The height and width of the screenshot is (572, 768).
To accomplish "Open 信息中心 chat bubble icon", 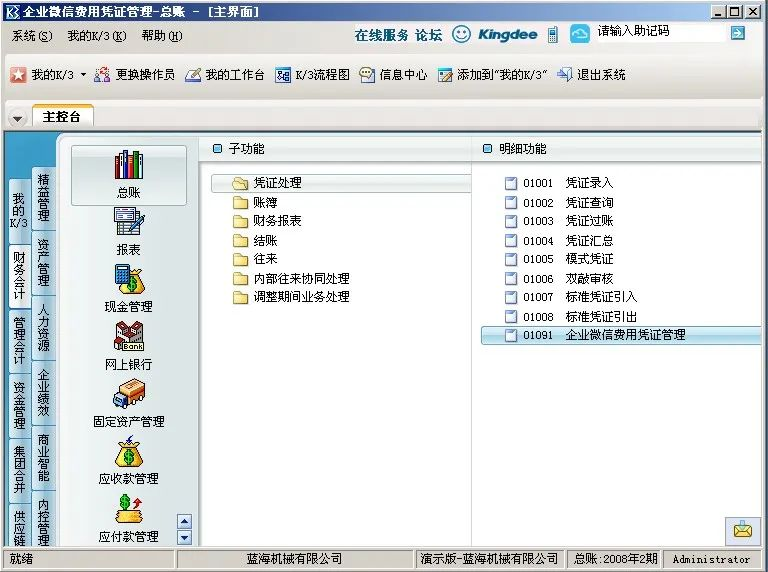I will pos(367,75).
